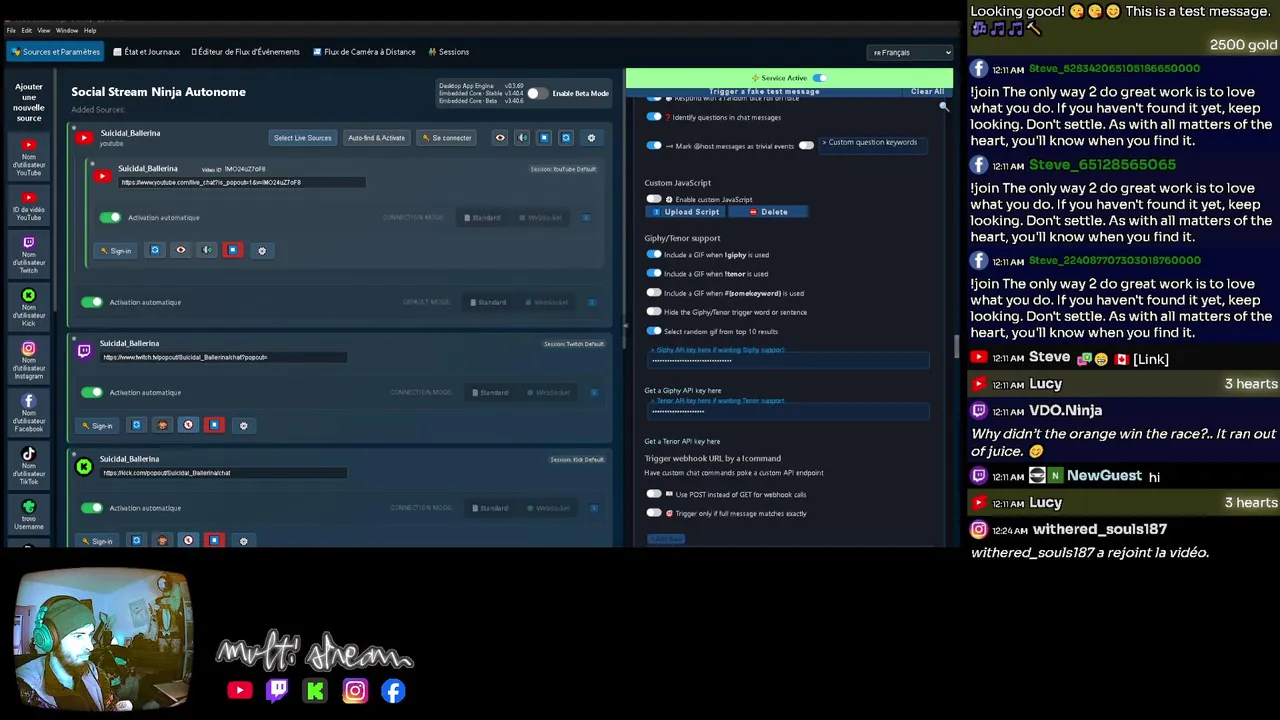Add a TikTok username source
The image size is (1280, 720).
[28, 467]
